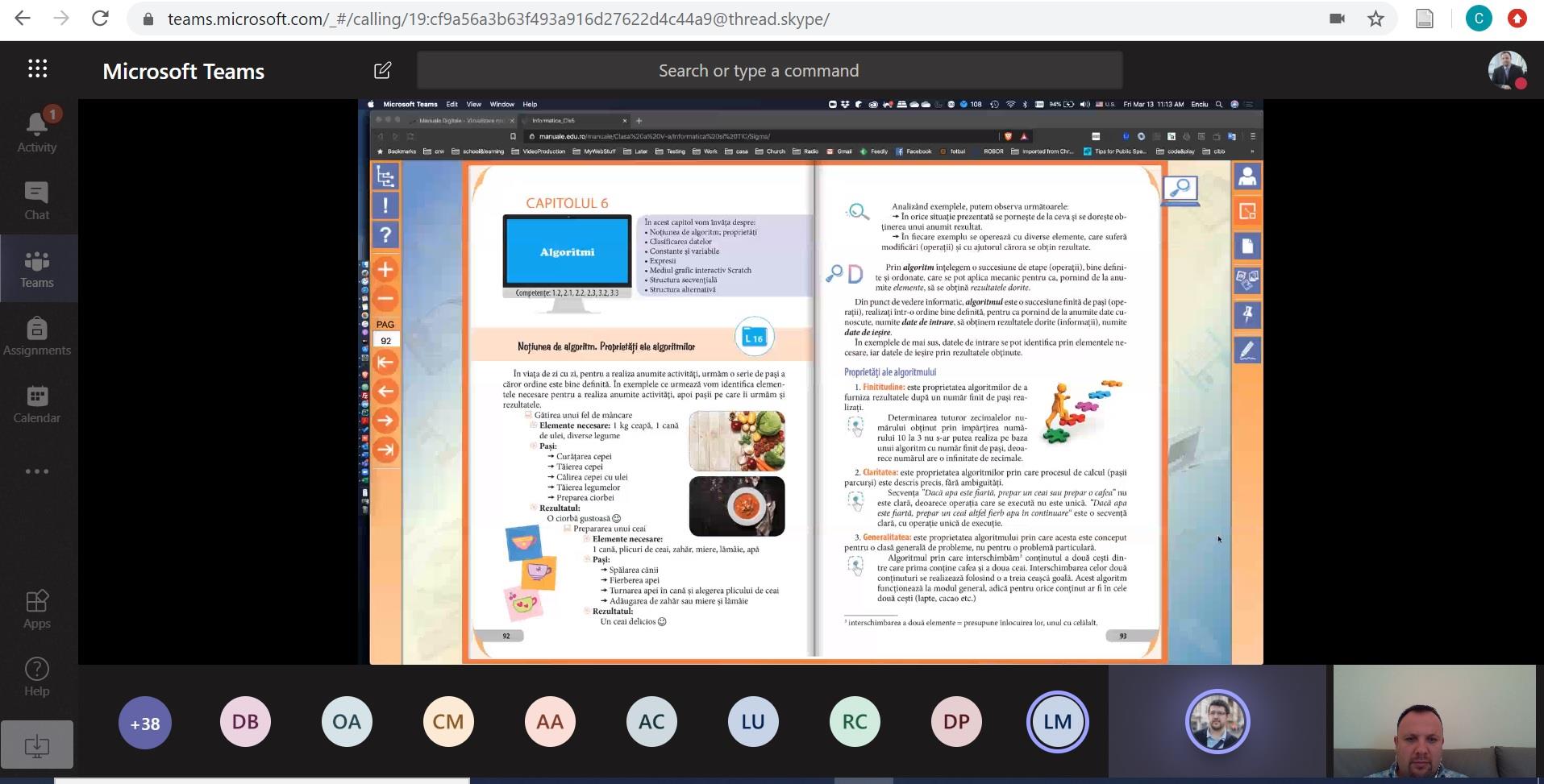Go back with browser back arrow
The width and height of the screenshot is (1544, 784).
click(x=23, y=19)
